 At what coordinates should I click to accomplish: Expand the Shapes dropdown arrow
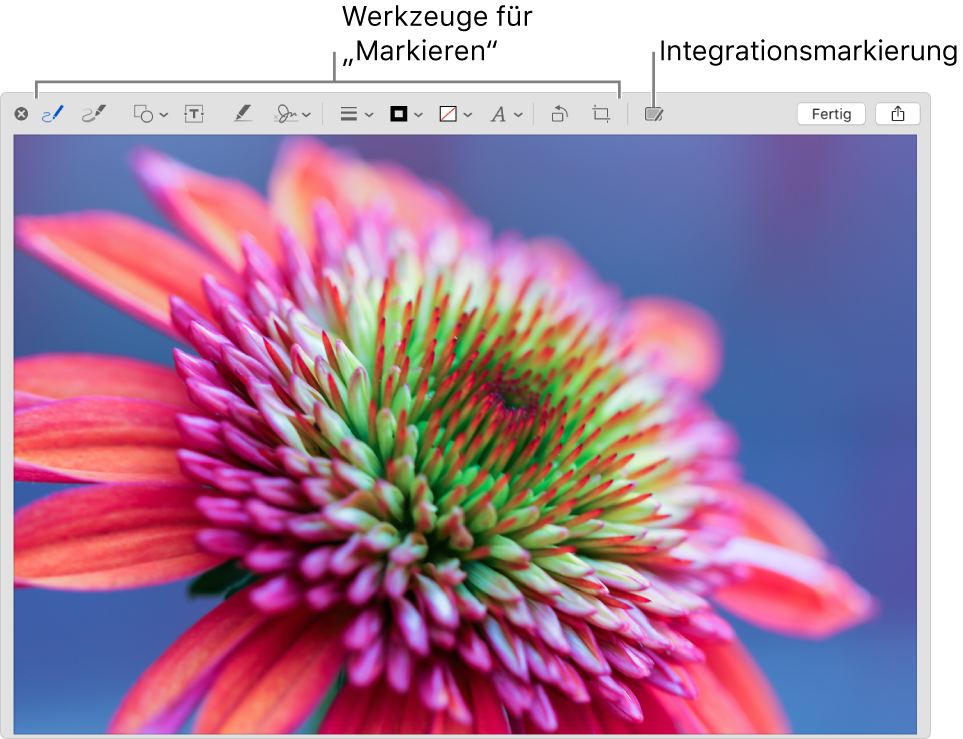pyautogui.click(x=163, y=115)
